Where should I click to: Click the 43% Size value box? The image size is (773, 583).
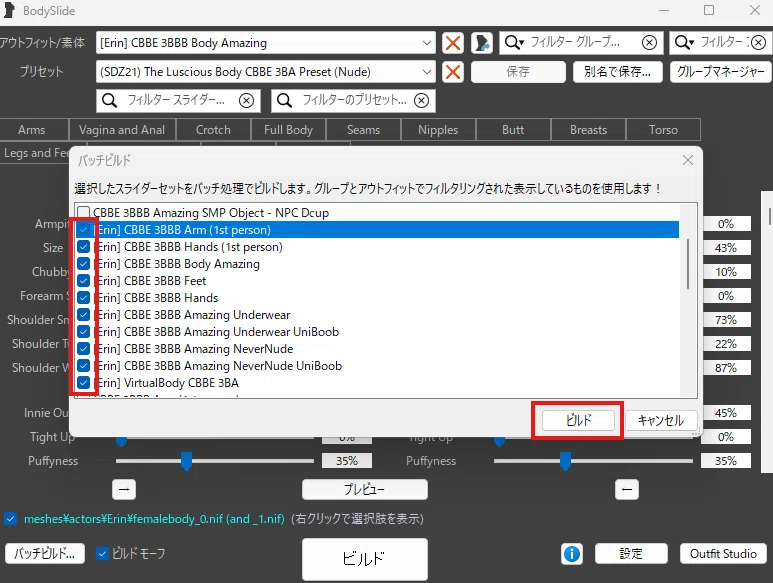point(726,248)
